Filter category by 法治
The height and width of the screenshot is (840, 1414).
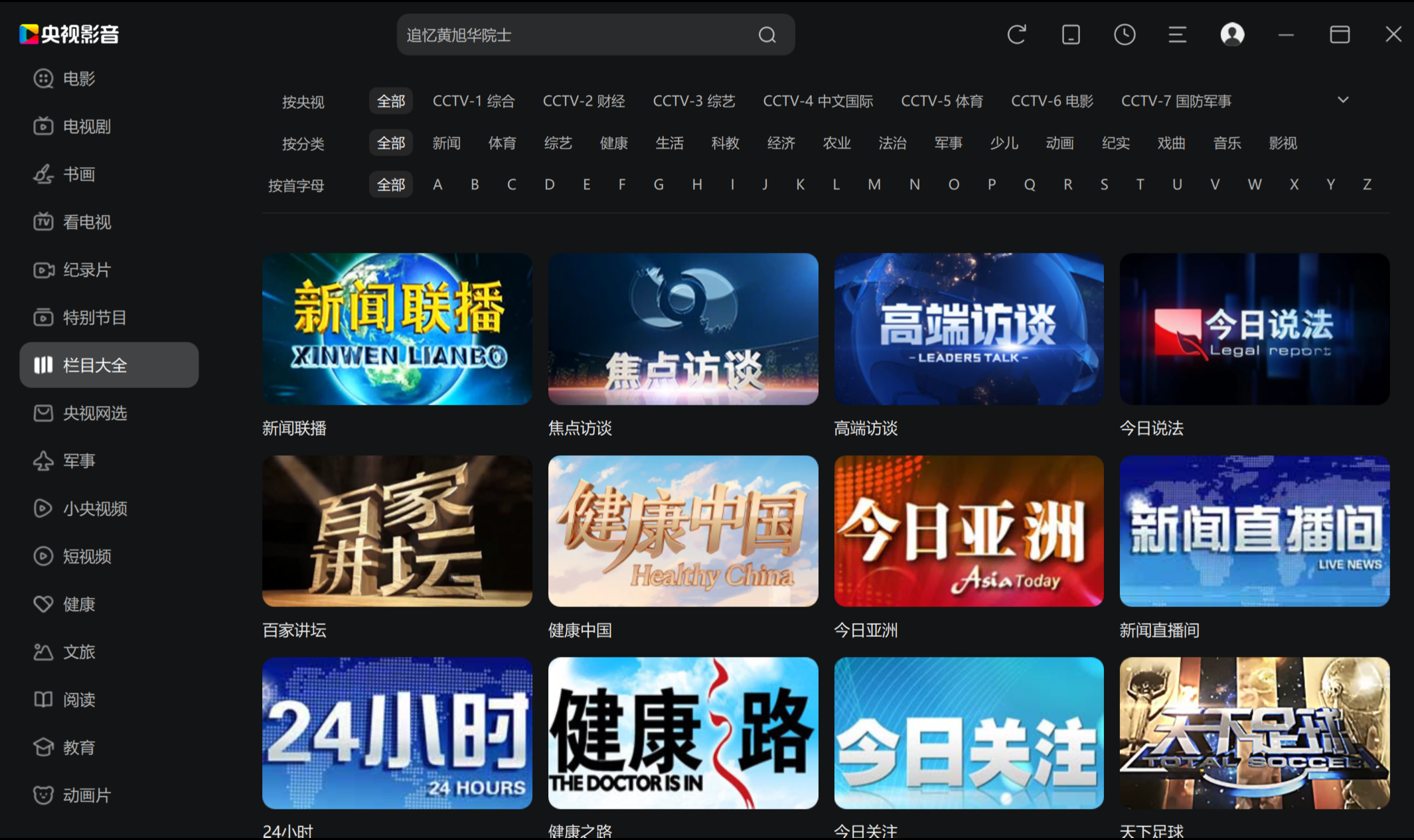tap(893, 143)
